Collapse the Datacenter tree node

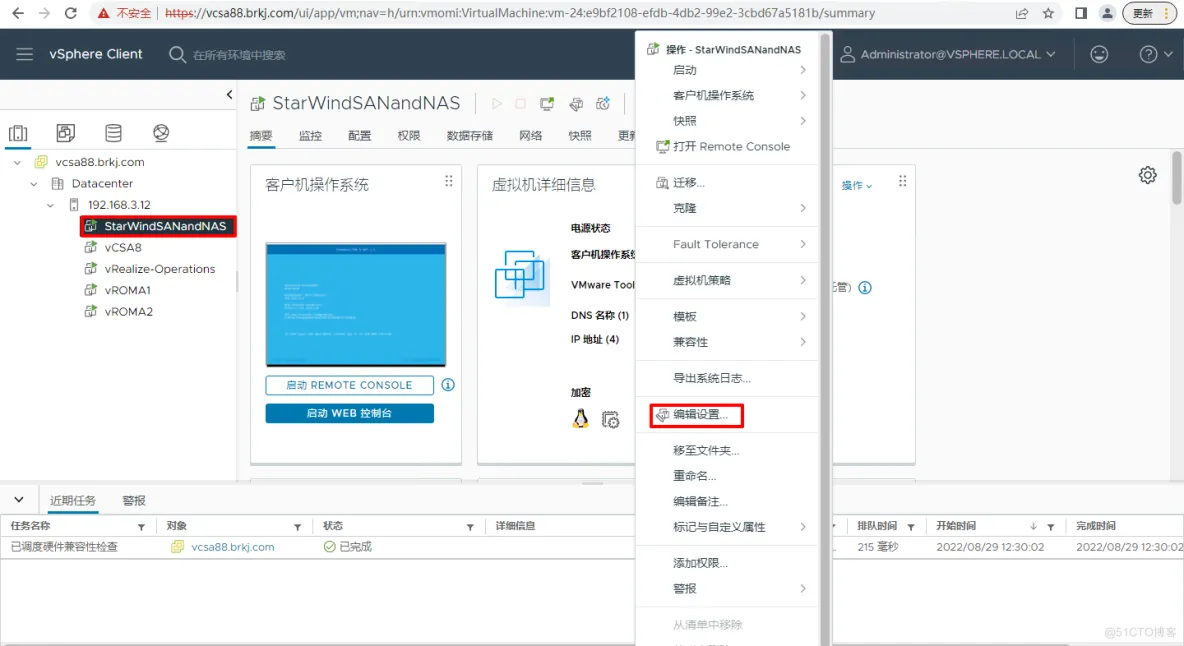[33, 183]
